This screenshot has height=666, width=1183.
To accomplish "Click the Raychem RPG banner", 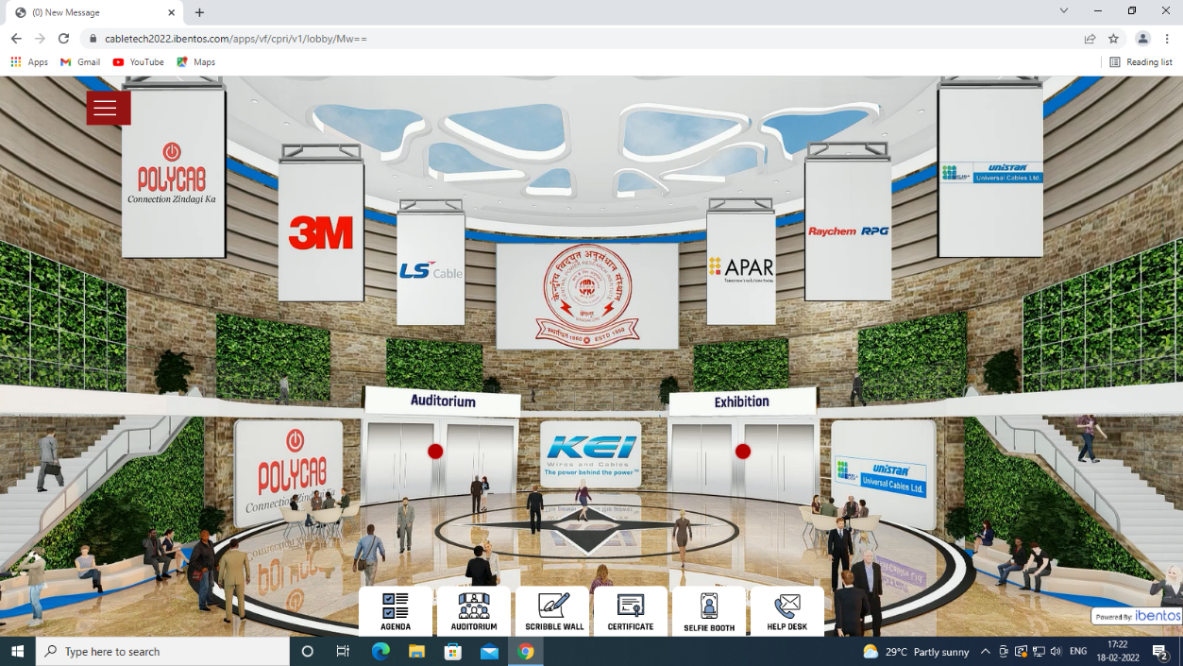I will click(848, 231).
